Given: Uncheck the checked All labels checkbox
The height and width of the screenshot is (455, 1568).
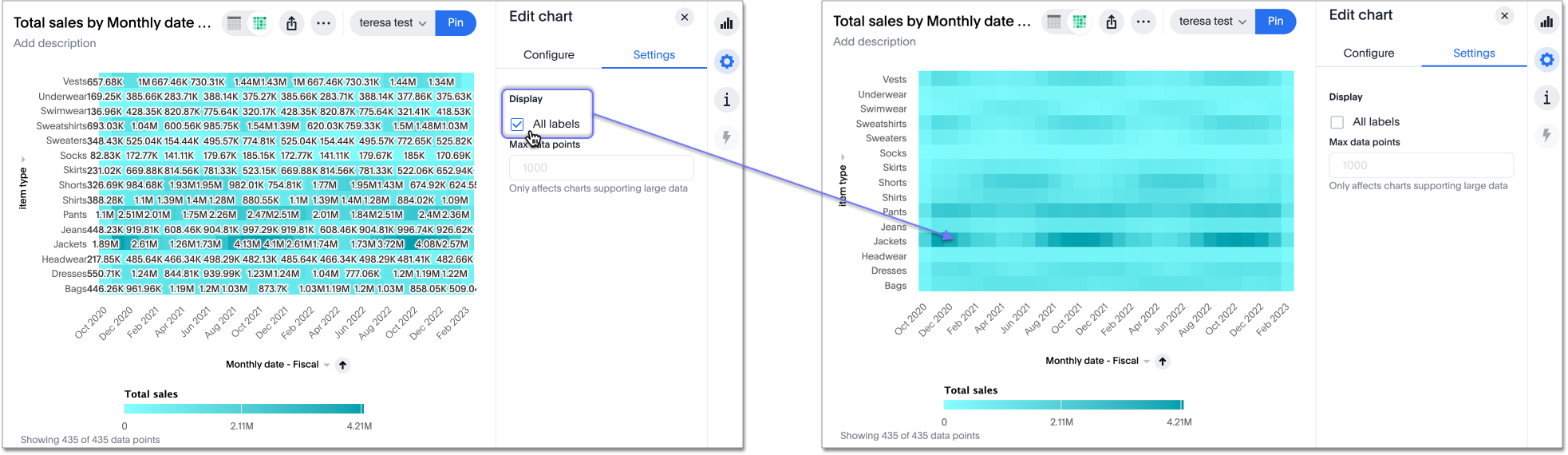Looking at the screenshot, I should point(517,124).
